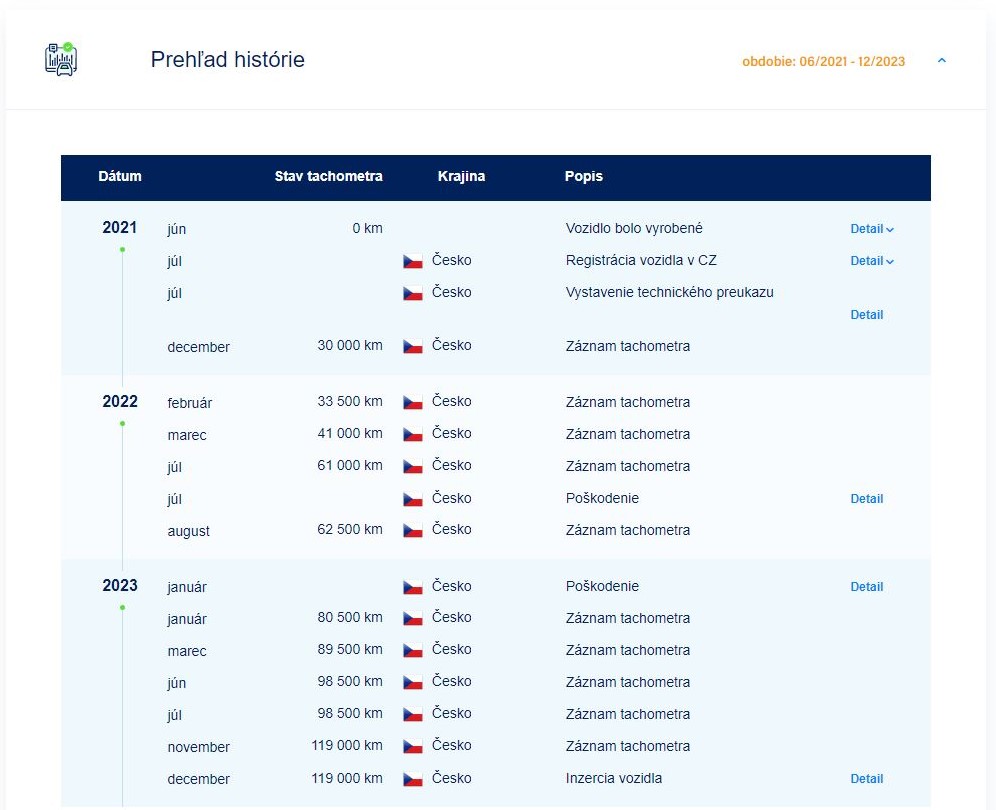The width and height of the screenshot is (996, 810).
Task: Click the 62 500 km odometer value
Action: [x=350, y=529]
